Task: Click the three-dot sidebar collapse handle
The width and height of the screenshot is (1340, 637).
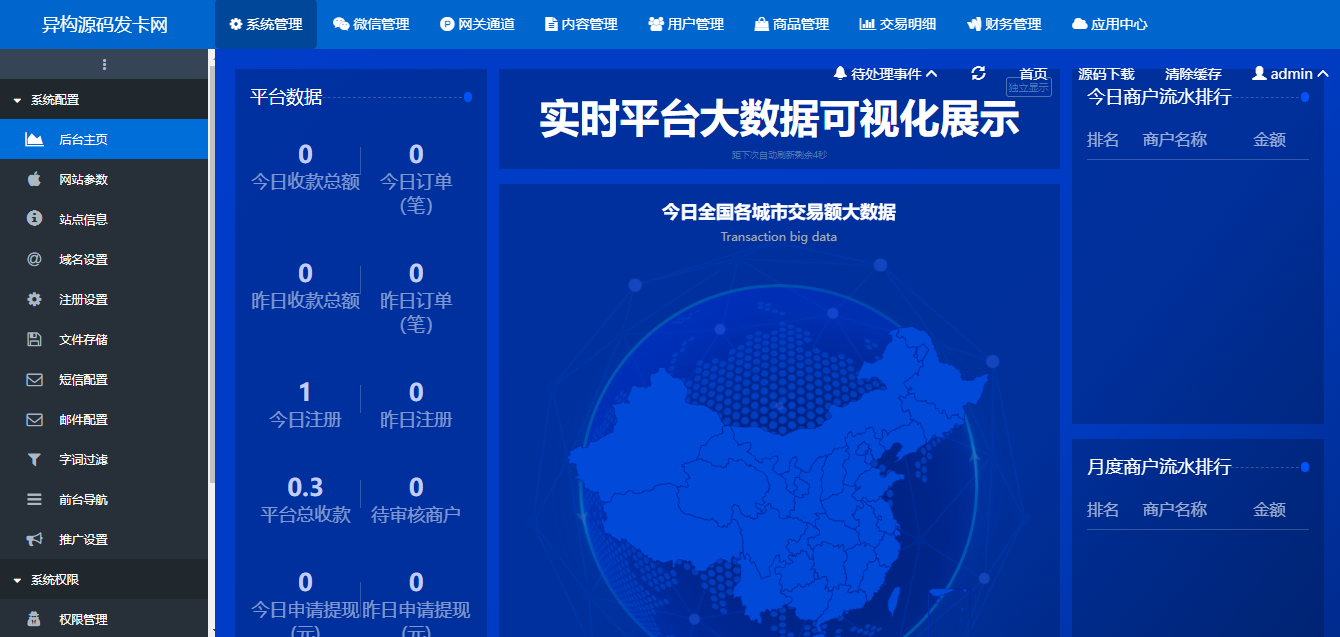Action: coord(104,64)
